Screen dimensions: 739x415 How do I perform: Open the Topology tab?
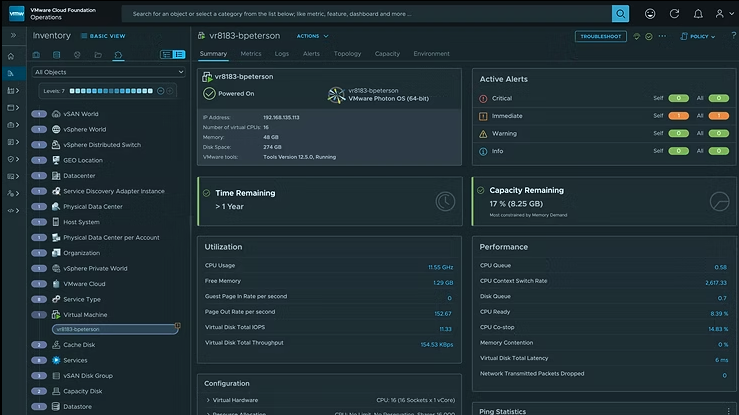(x=347, y=54)
